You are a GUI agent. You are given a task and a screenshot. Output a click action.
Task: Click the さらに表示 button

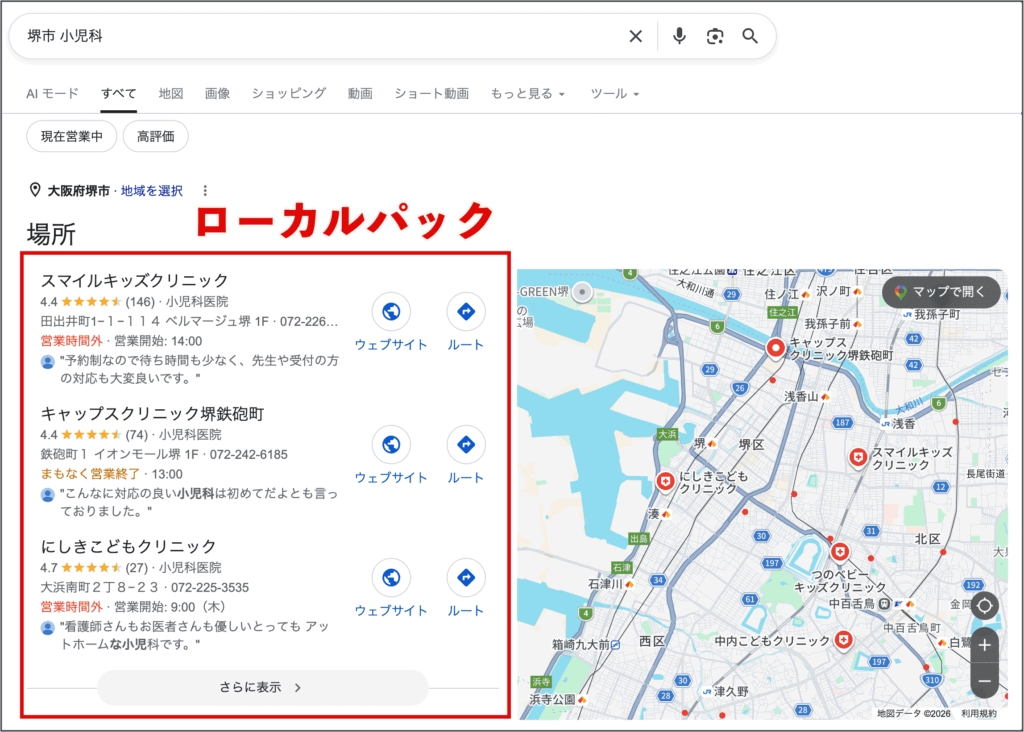[x=263, y=688]
